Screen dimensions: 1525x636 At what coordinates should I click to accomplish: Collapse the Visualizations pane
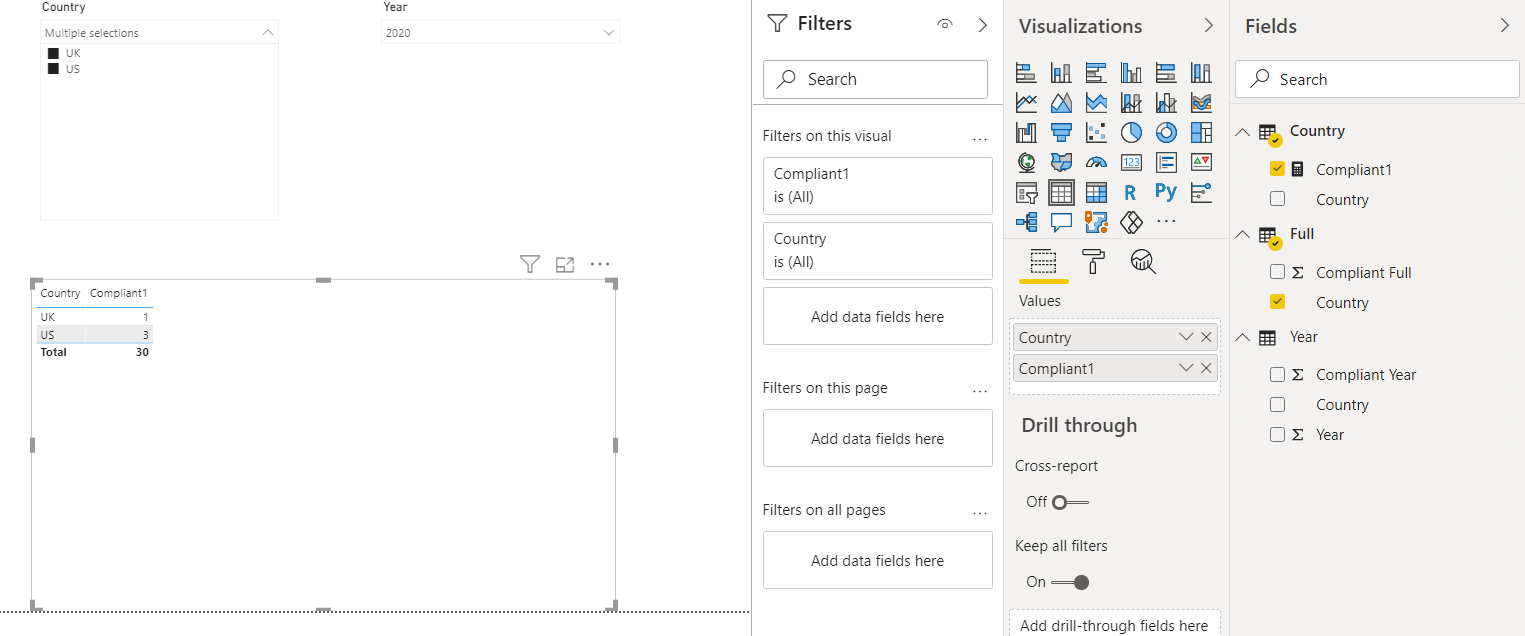pyautogui.click(x=1208, y=25)
